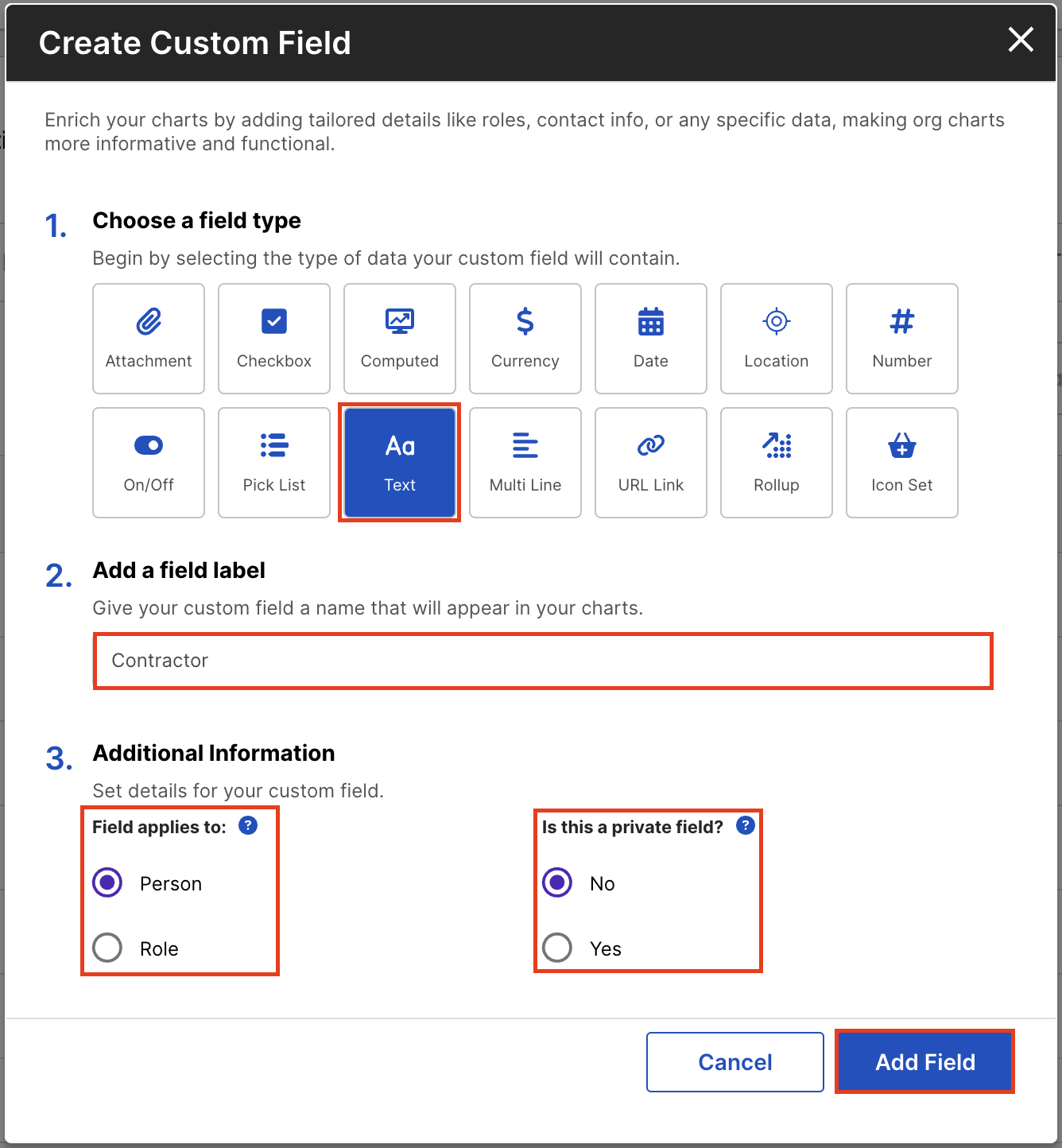This screenshot has height=1148, width=1062.
Task: Choose the Icon Set field type
Action: 901,462
